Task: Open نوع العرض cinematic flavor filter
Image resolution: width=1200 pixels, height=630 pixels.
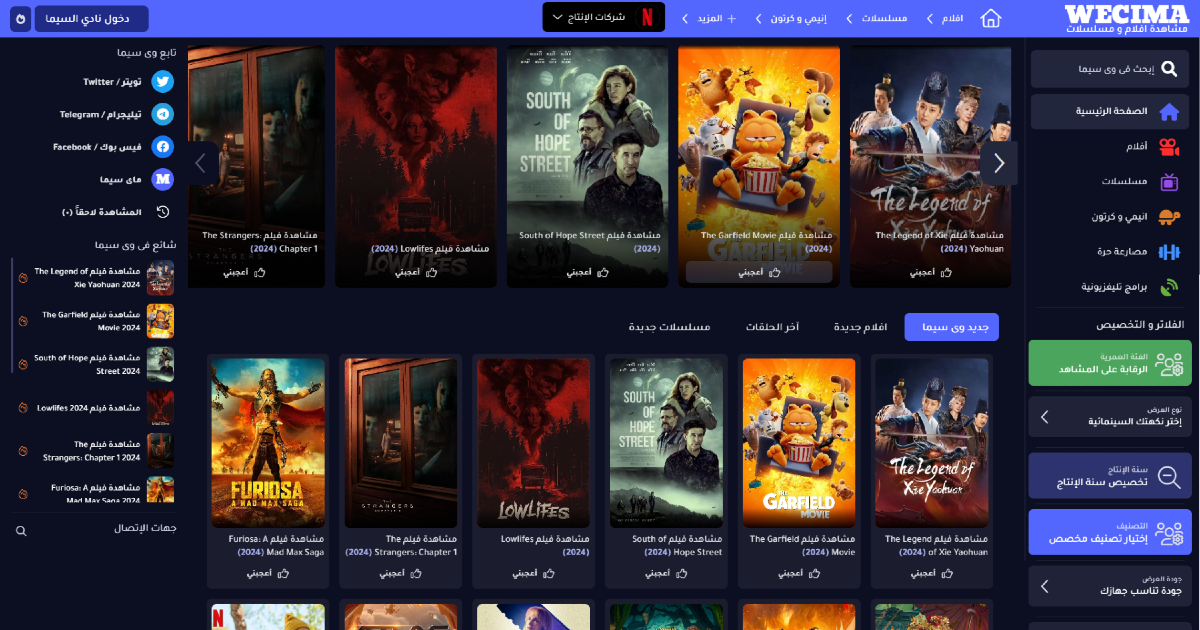Action: [1110, 416]
